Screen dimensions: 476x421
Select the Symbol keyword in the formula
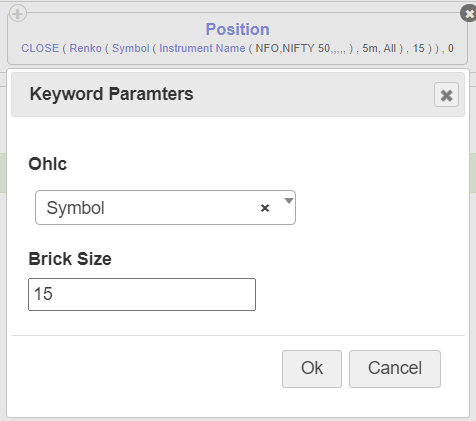131,48
